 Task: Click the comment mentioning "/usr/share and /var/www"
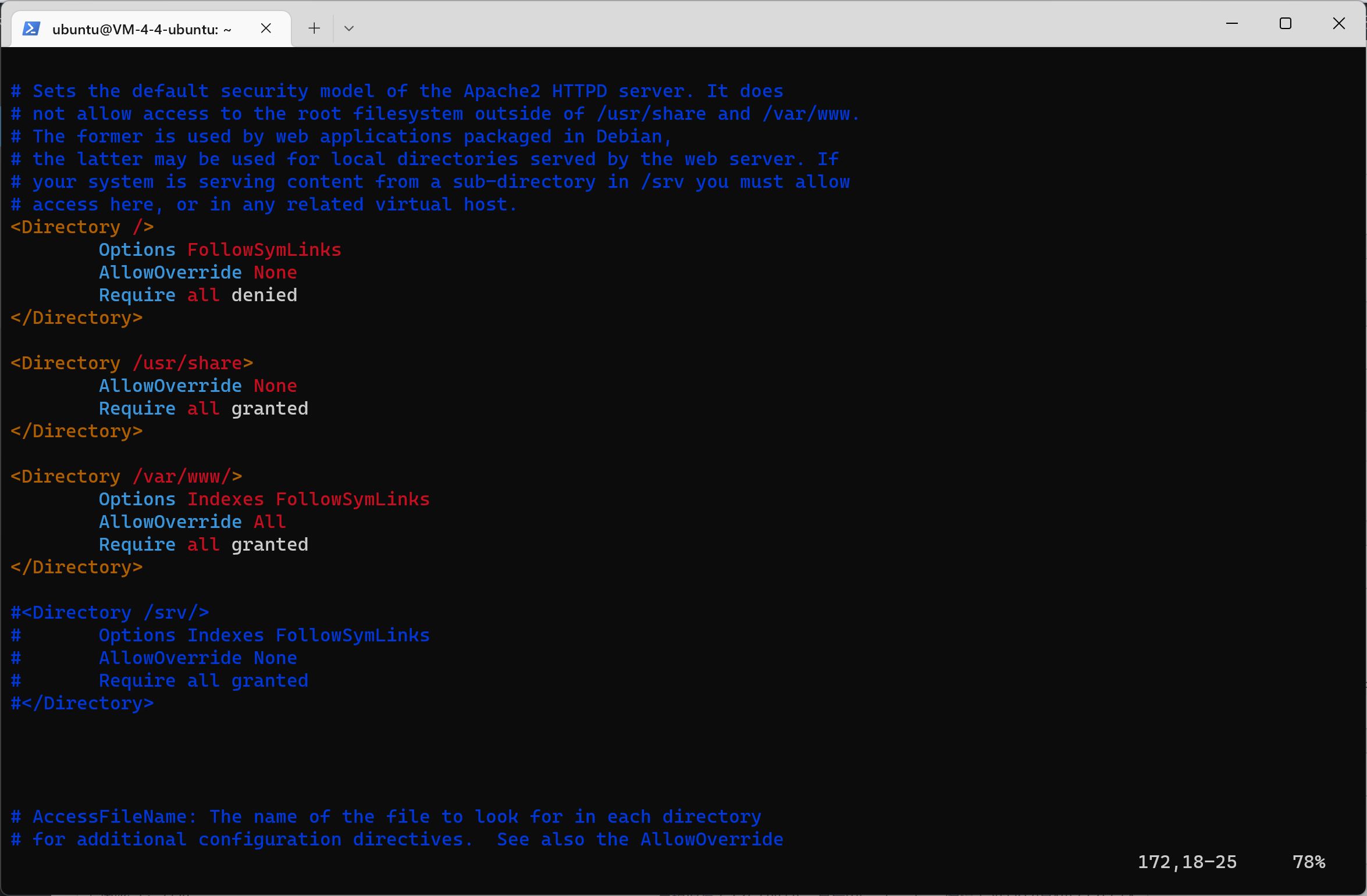[x=436, y=113]
